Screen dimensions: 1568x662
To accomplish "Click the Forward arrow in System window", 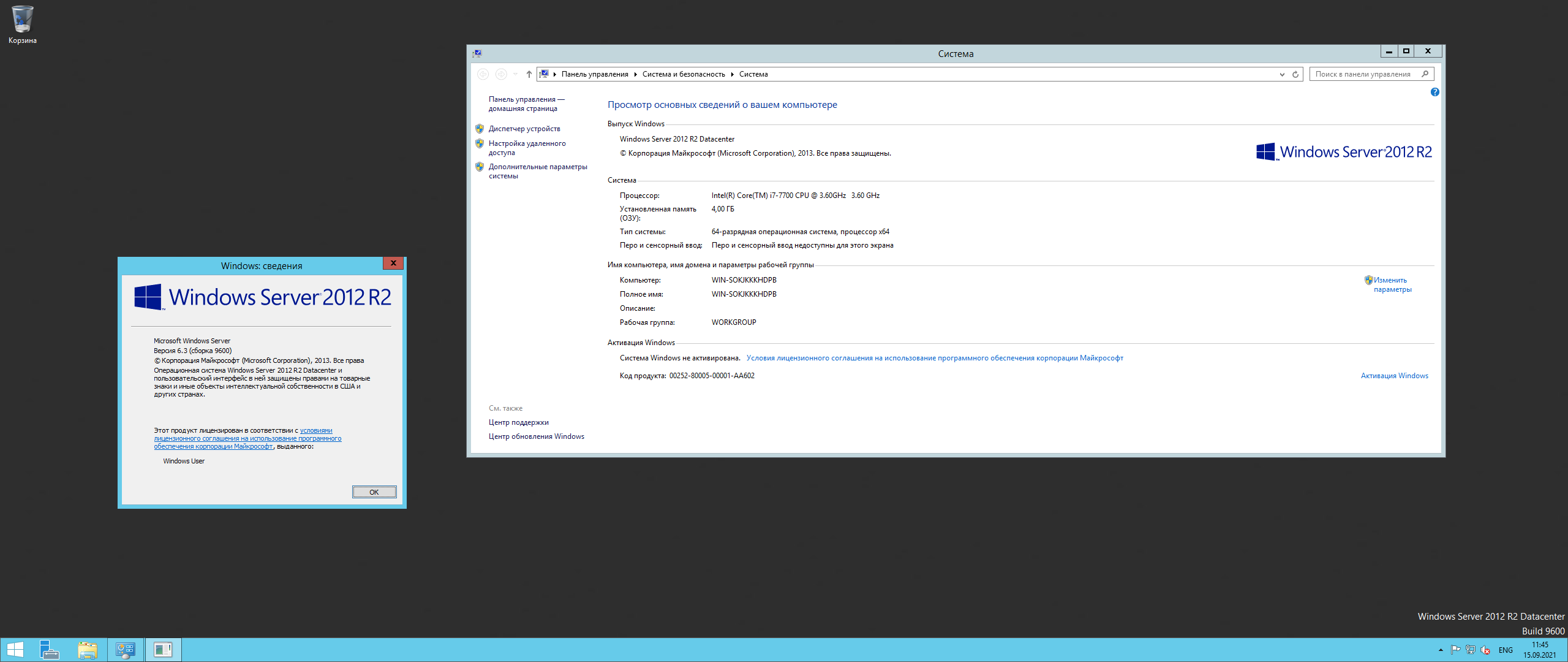I will click(501, 74).
